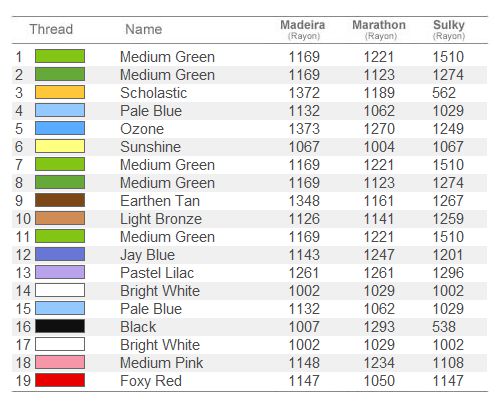Image resolution: width=500 pixels, height=402 pixels.
Task: Click Sulky code 562 for Scholastic
Action: 444,93
